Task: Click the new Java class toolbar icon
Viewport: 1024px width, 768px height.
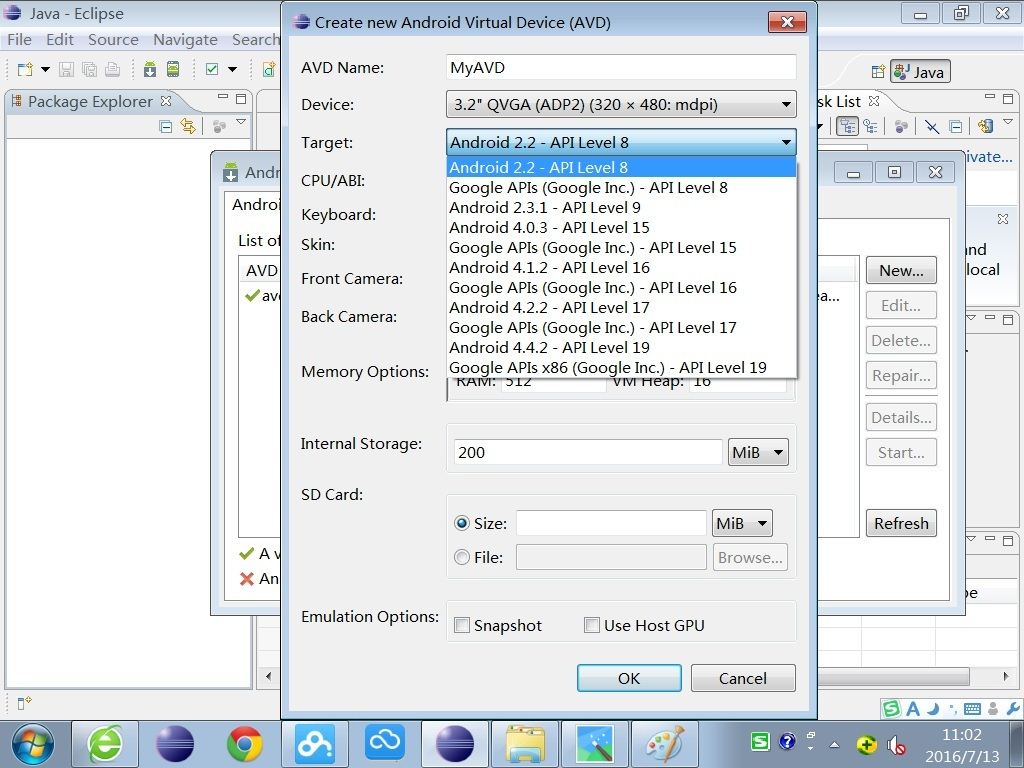Action: click(269, 69)
